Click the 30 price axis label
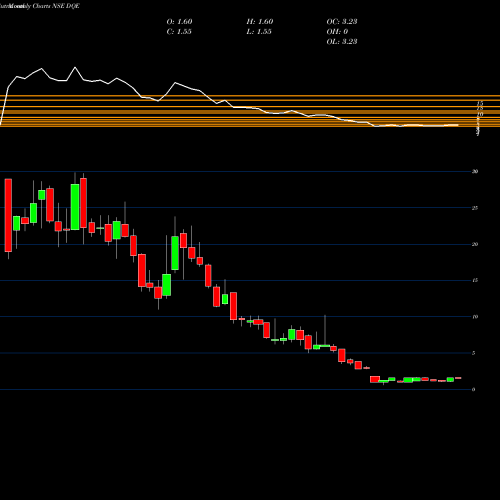 475,172
